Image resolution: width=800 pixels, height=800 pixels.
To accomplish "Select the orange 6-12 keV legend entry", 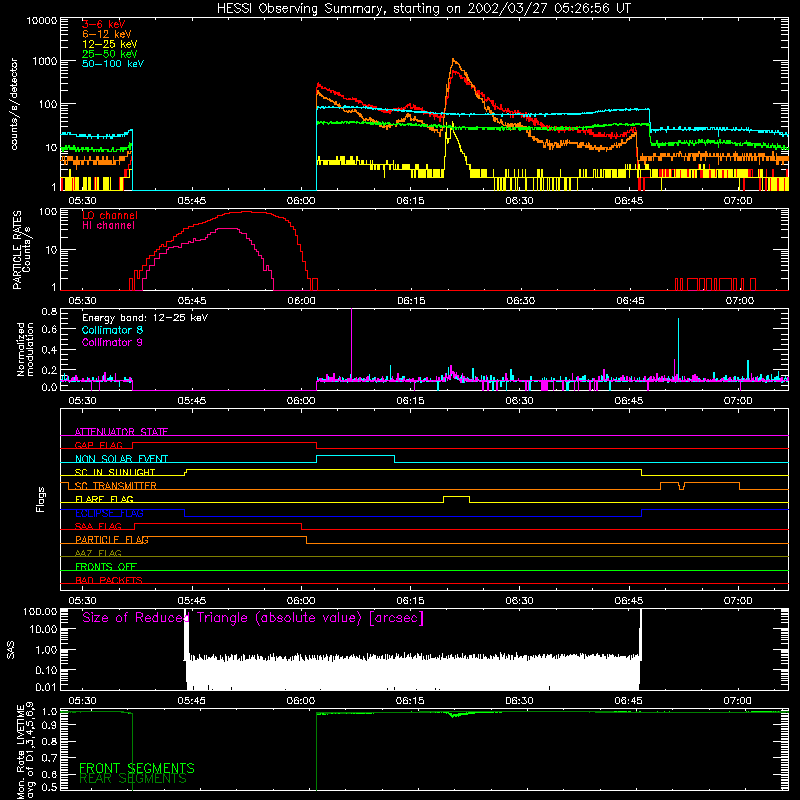I will (106, 34).
